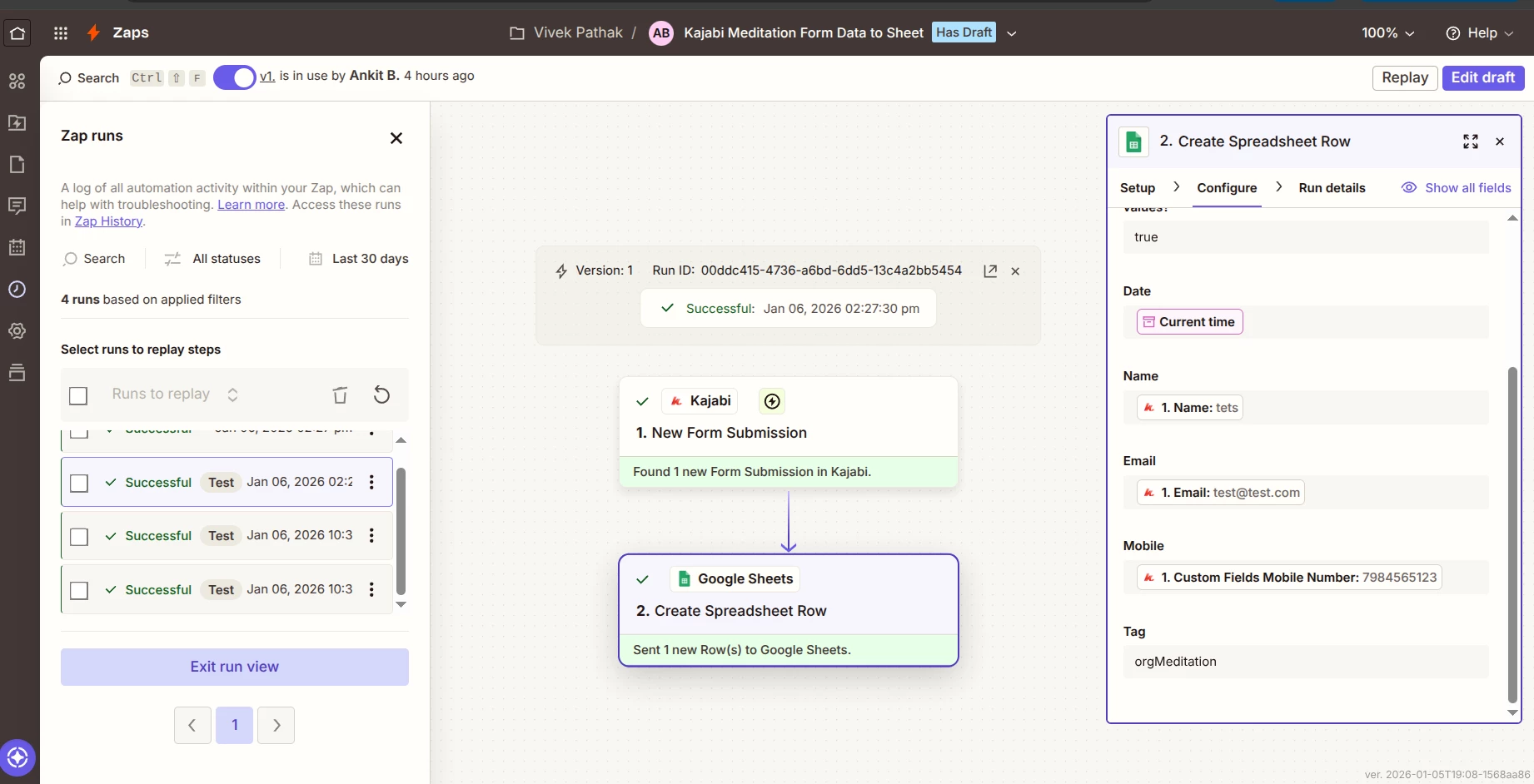This screenshot has width=1534, height=784.
Task: Click the v1. version link
Action: (267, 76)
